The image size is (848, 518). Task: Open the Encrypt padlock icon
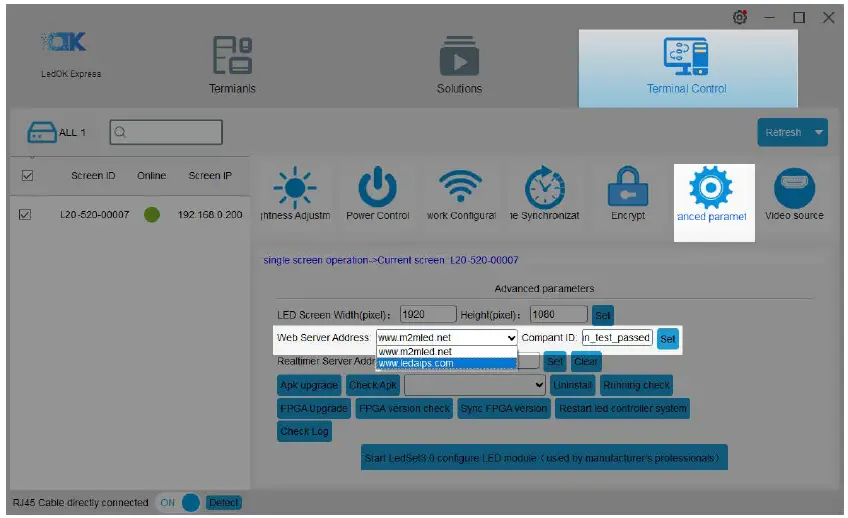point(628,187)
